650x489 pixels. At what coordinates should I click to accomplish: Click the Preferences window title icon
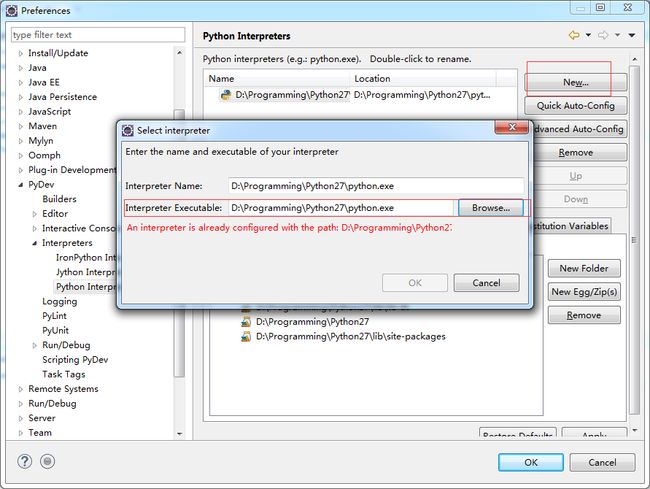(12, 10)
